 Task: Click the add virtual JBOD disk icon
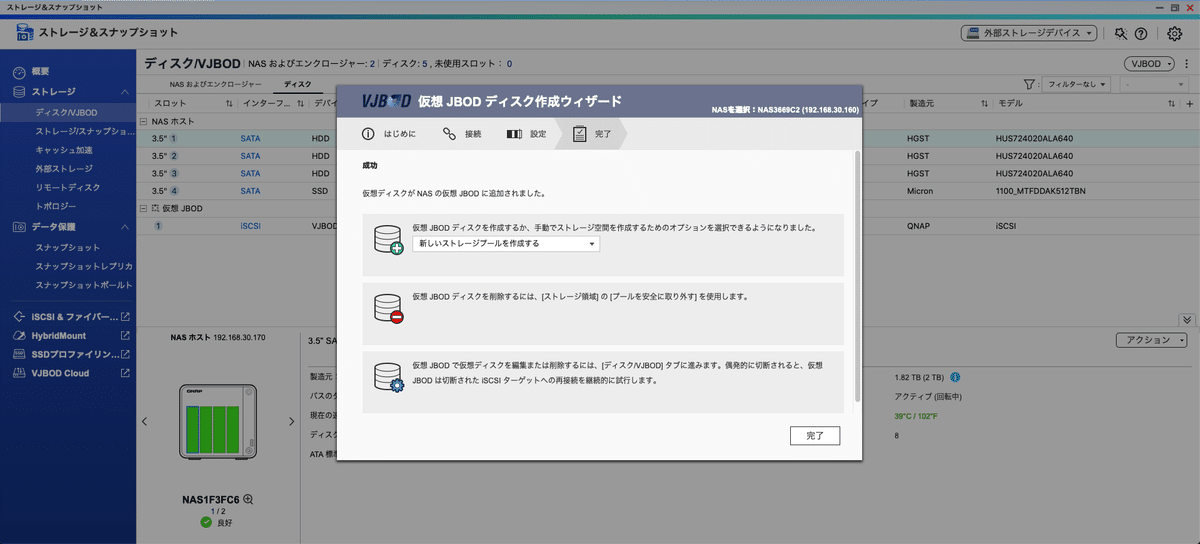[388, 240]
